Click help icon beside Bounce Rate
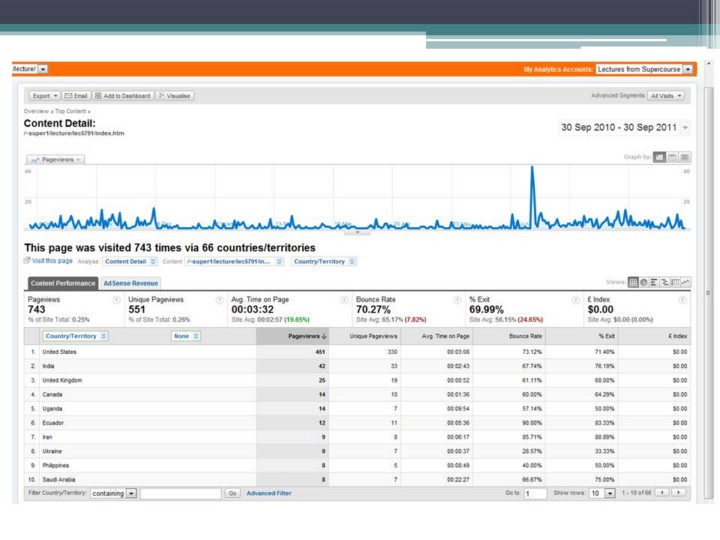 coord(458,299)
